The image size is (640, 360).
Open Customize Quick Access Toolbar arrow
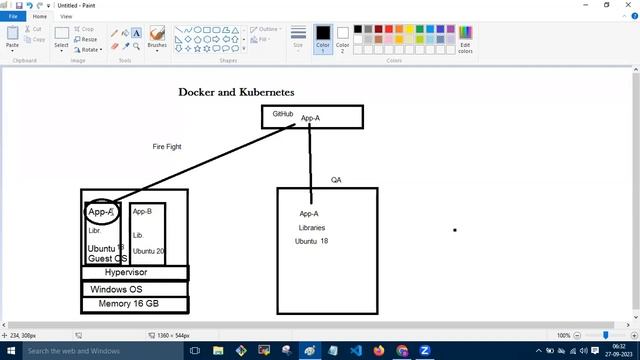click(x=48, y=6)
